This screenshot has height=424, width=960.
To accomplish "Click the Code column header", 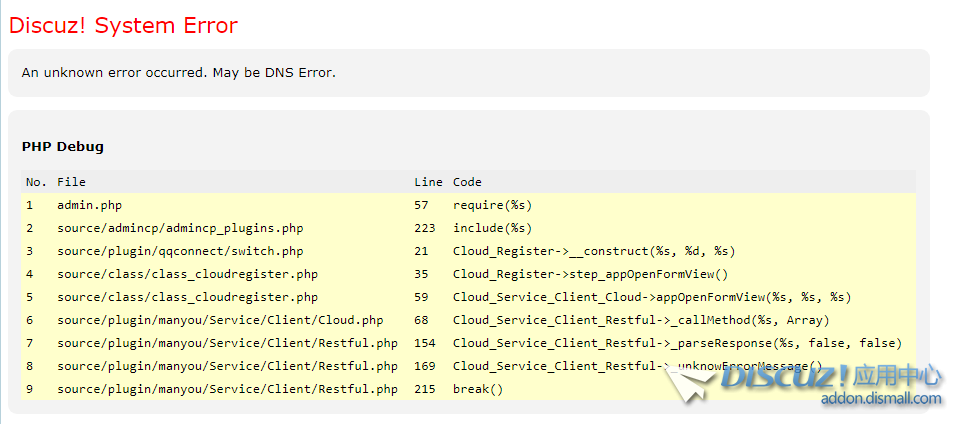I will 467,182.
